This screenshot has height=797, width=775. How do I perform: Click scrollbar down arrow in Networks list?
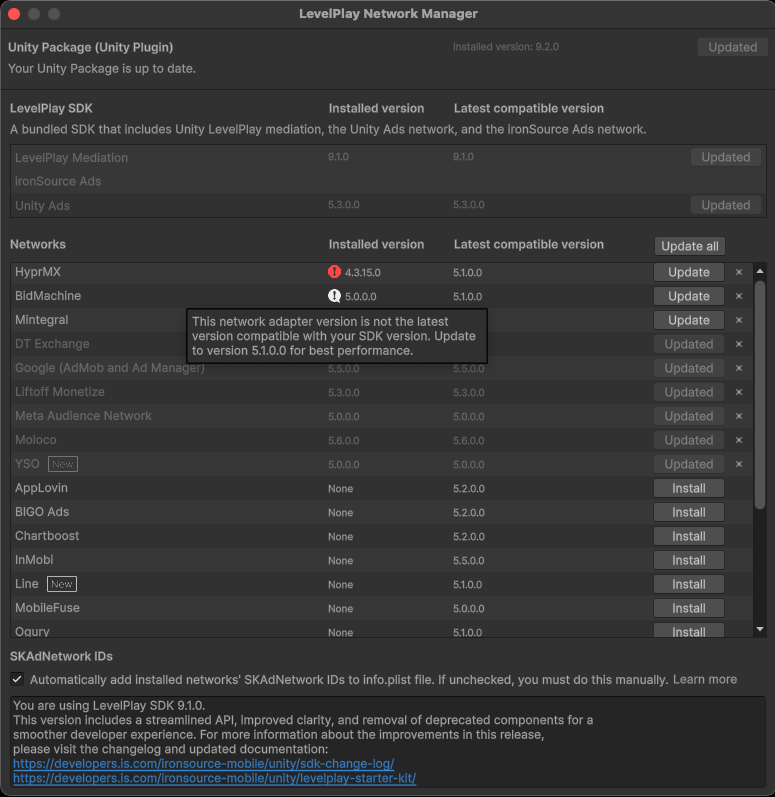point(760,629)
